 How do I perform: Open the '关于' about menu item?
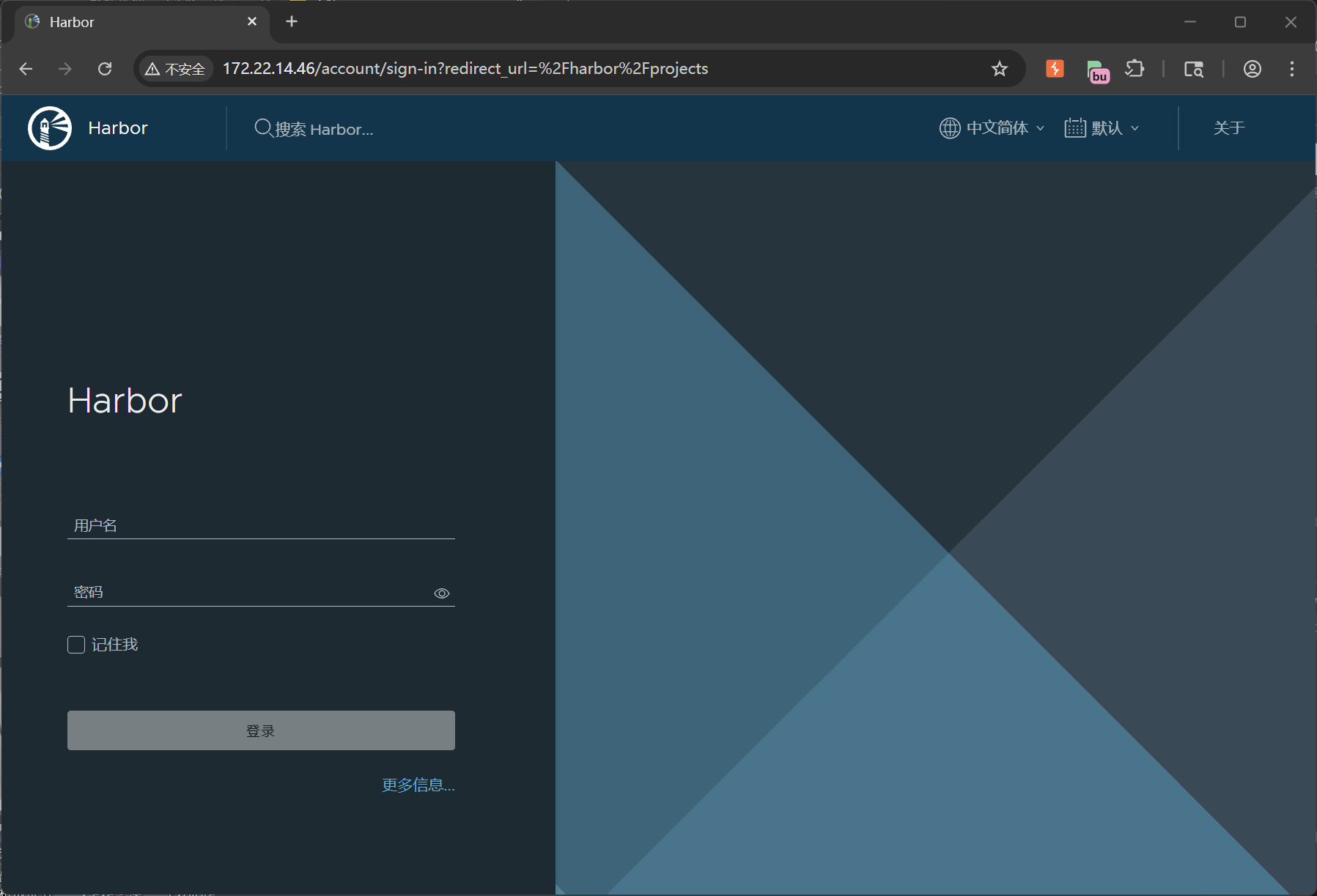click(x=1228, y=128)
